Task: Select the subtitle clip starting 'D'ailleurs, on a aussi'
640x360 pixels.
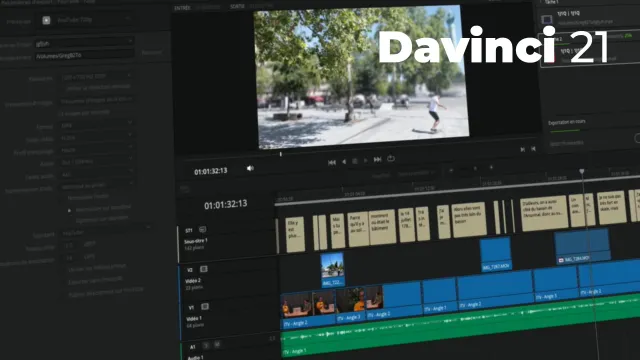Action: coord(544,213)
